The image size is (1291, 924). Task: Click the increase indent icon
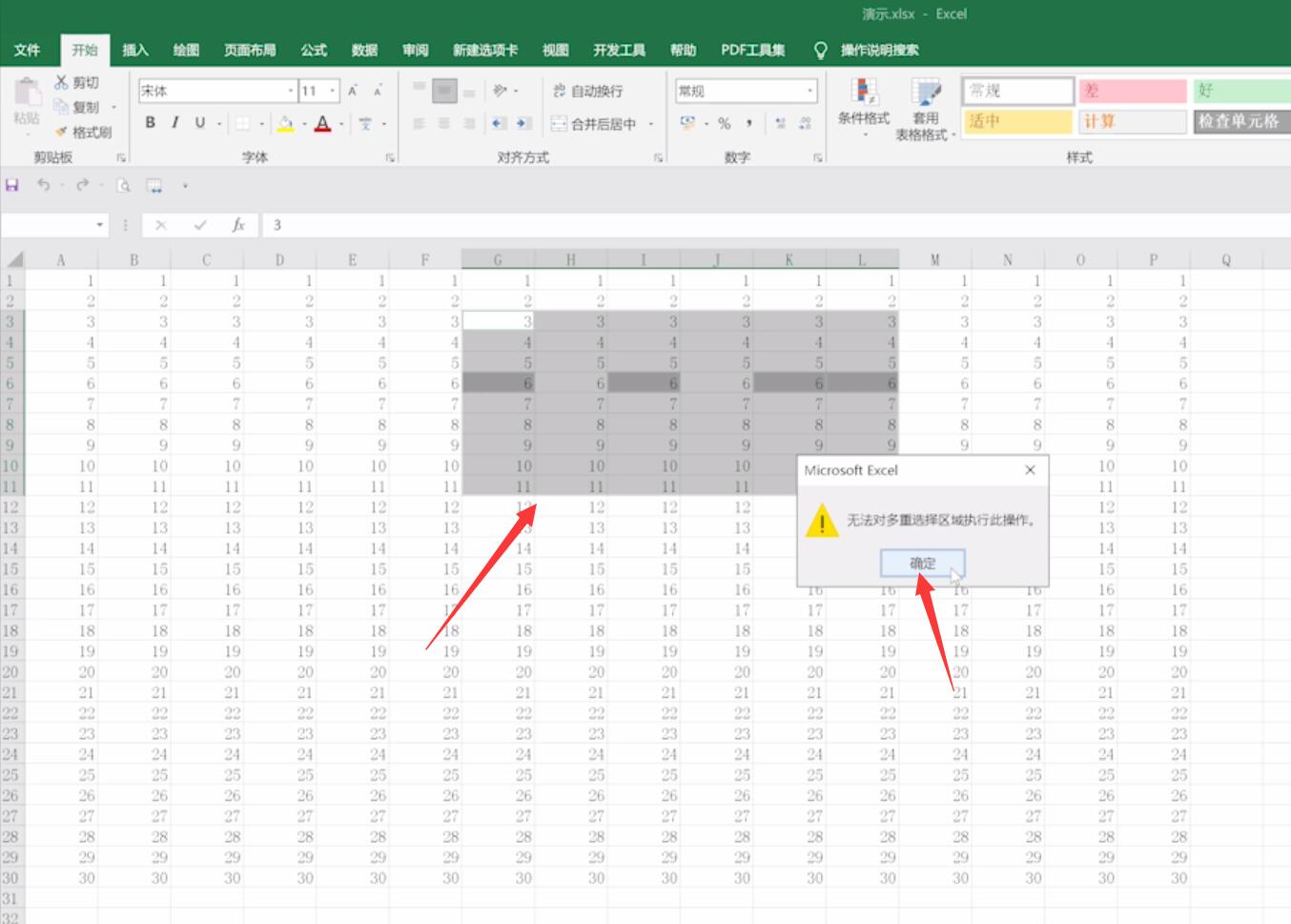point(523,123)
